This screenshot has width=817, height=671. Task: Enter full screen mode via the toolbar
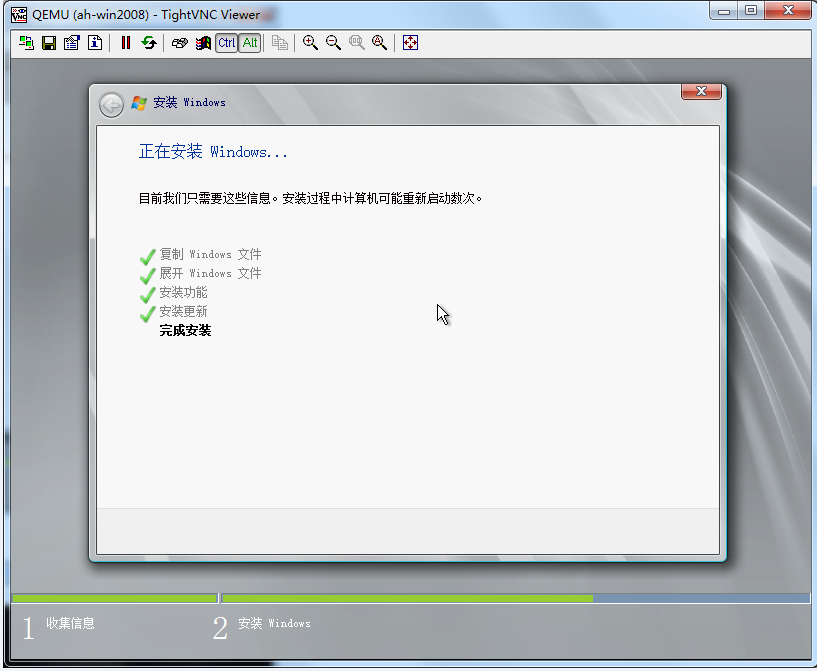(410, 43)
